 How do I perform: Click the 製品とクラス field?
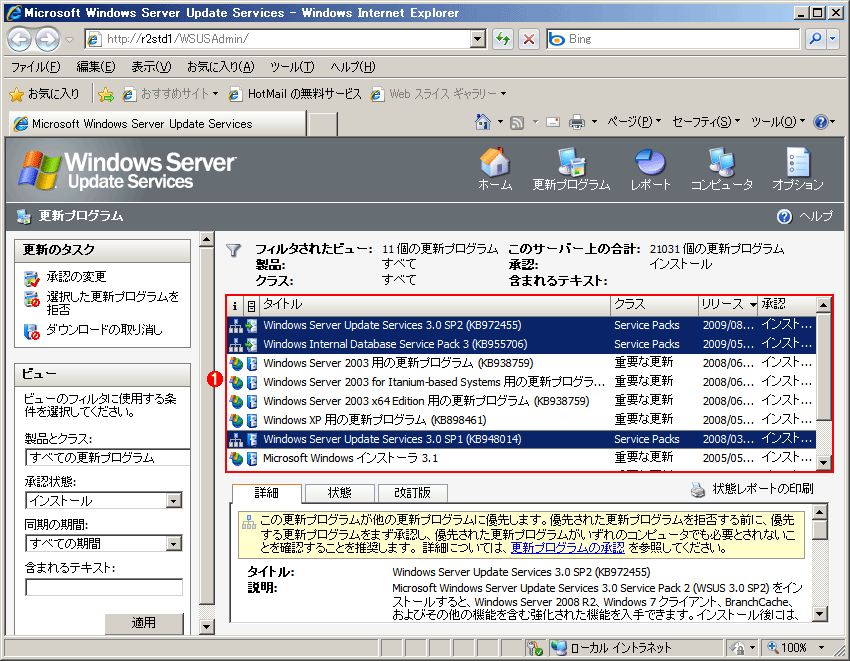pyautogui.click(x=107, y=458)
